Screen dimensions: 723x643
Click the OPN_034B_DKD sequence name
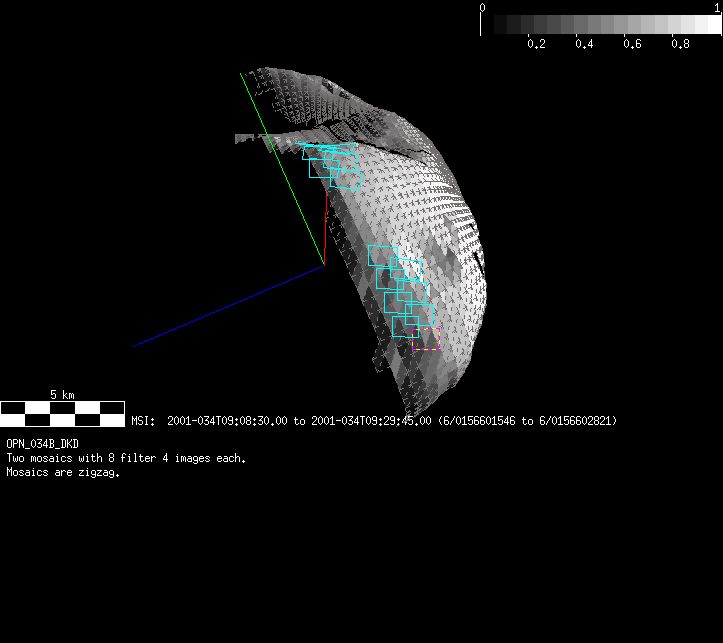point(43,443)
